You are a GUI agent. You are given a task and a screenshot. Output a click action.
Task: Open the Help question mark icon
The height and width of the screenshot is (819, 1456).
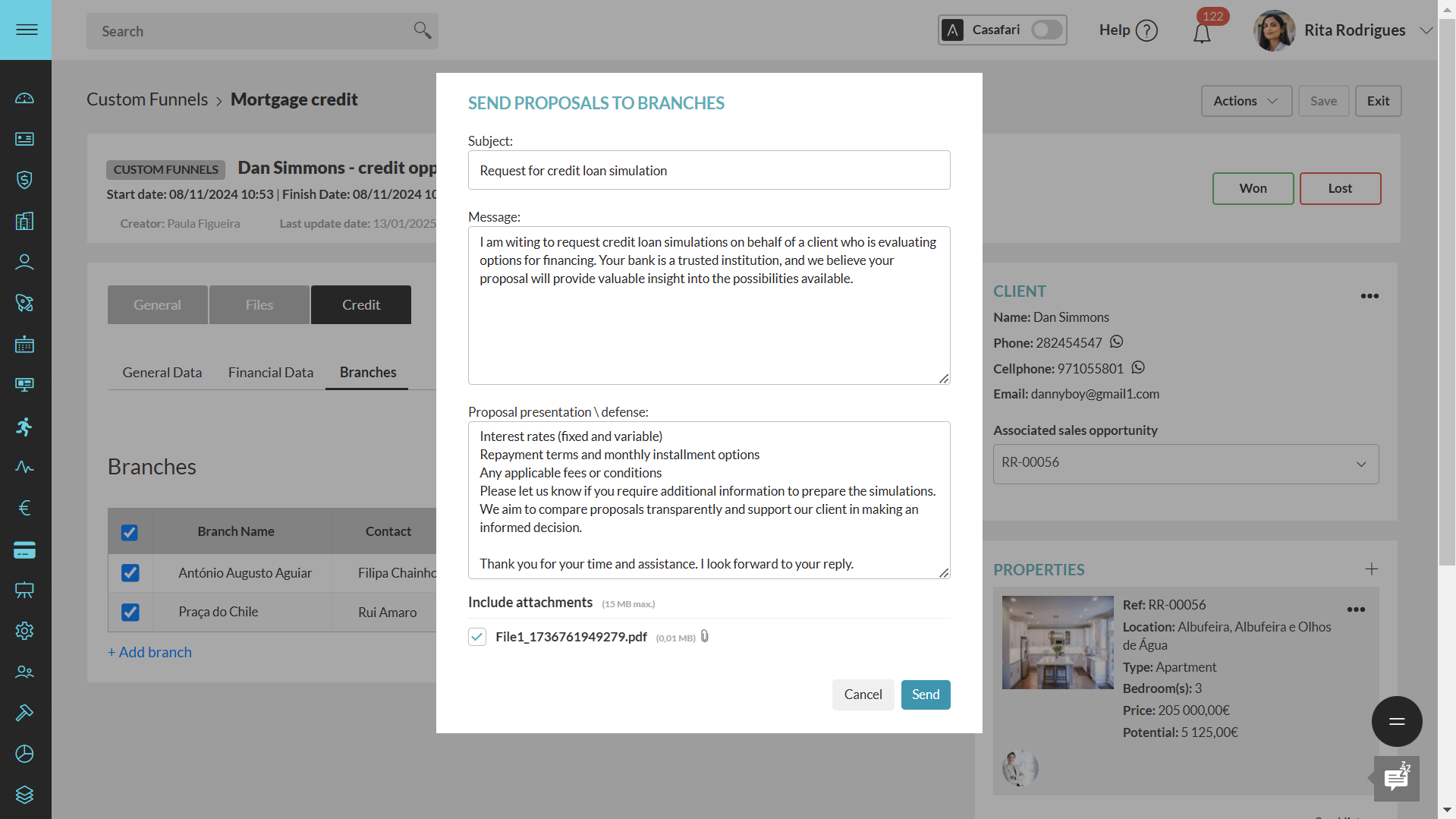click(x=1147, y=30)
